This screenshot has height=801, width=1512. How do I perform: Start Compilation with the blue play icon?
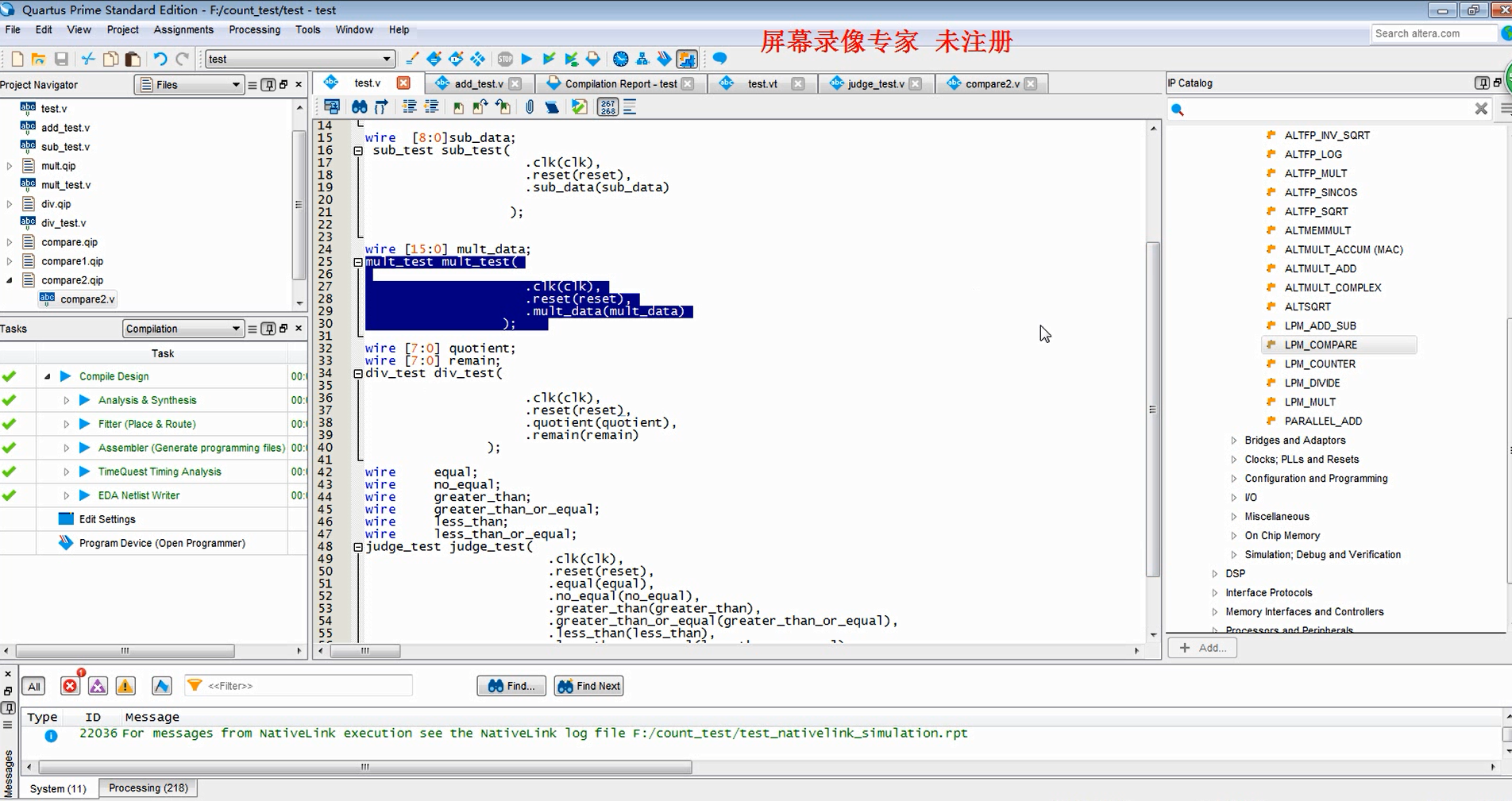click(x=526, y=59)
